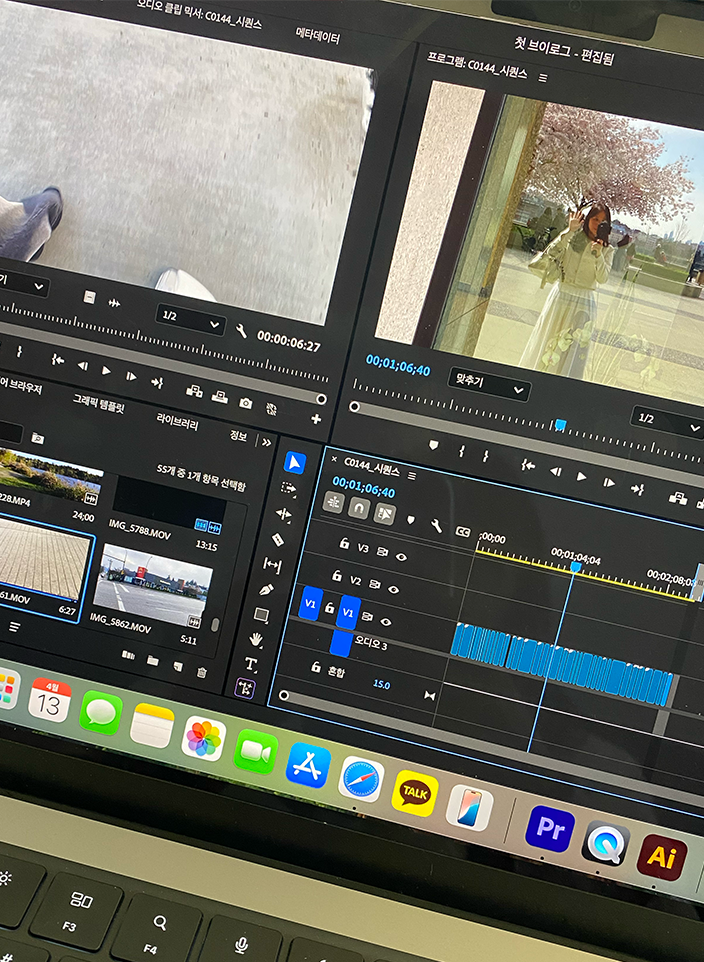
Task: Click the program monitor Add Marker icon
Action: coord(433,445)
